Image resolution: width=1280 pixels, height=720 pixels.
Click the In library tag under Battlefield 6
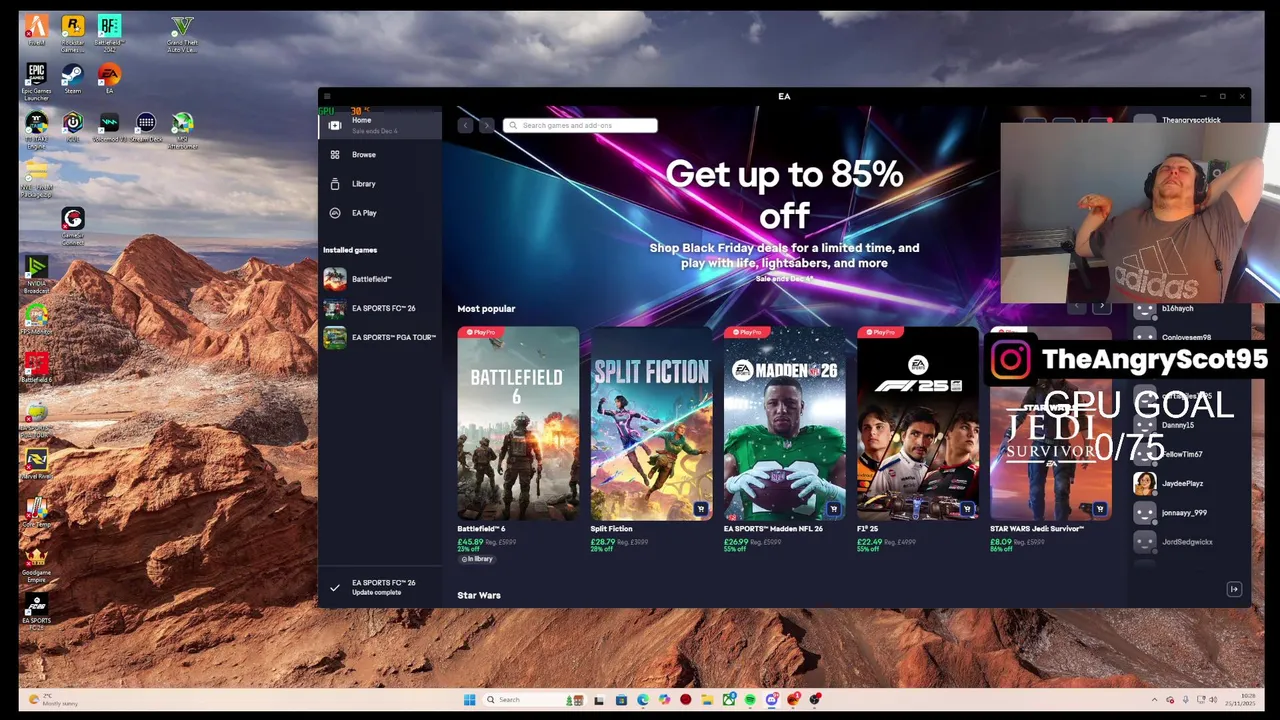(x=476, y=559)
